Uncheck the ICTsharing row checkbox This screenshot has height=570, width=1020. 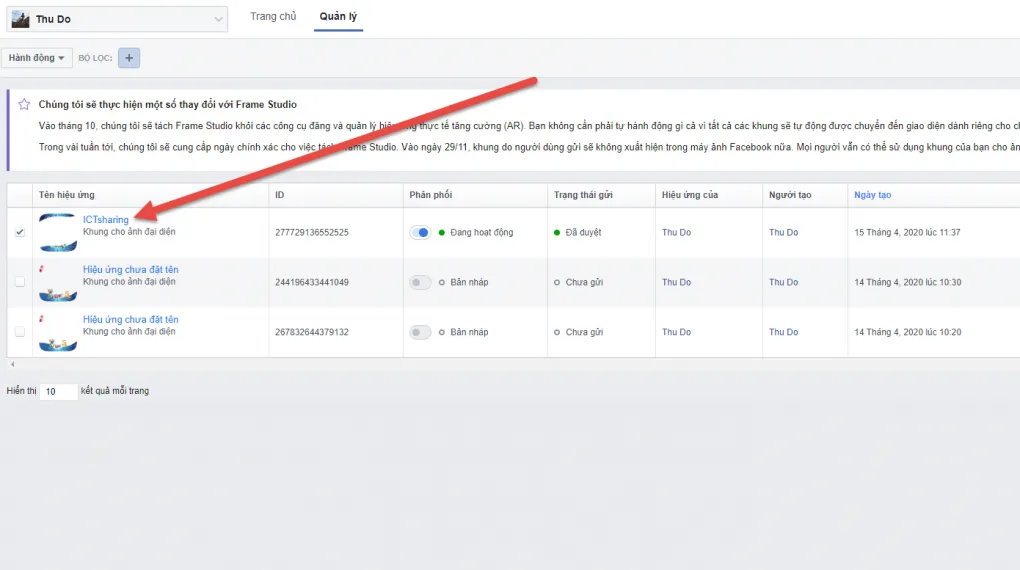point(20,232)
